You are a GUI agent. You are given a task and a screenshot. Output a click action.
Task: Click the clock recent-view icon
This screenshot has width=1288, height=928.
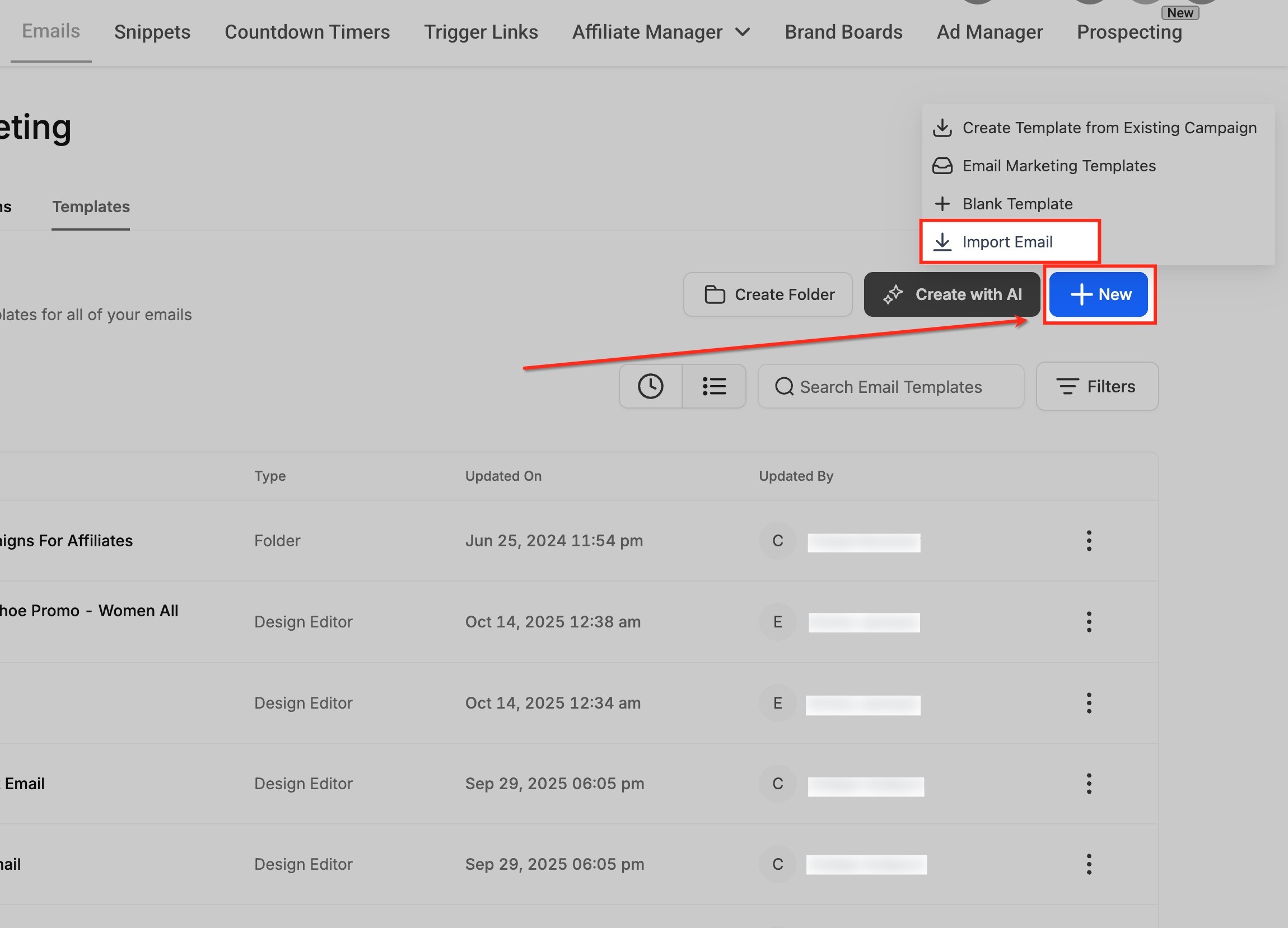[650, 387]
